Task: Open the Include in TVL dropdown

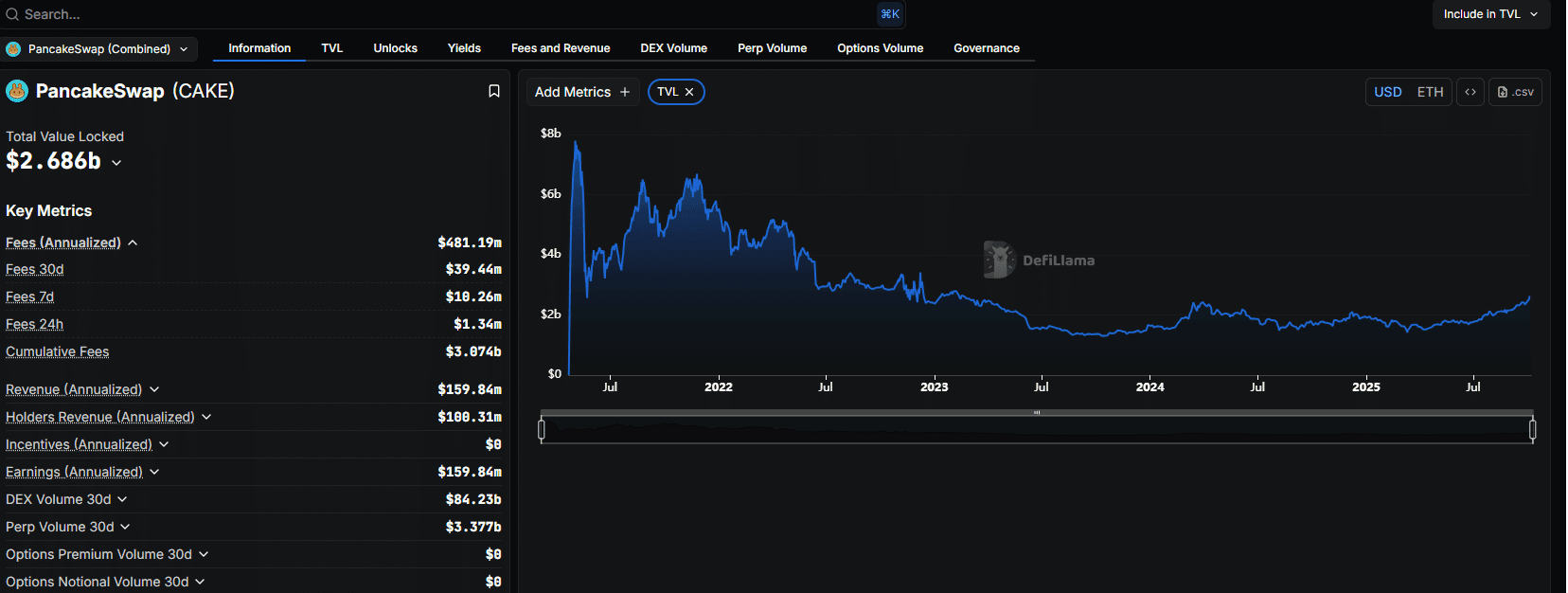Action: click(x=1490, y=14)
